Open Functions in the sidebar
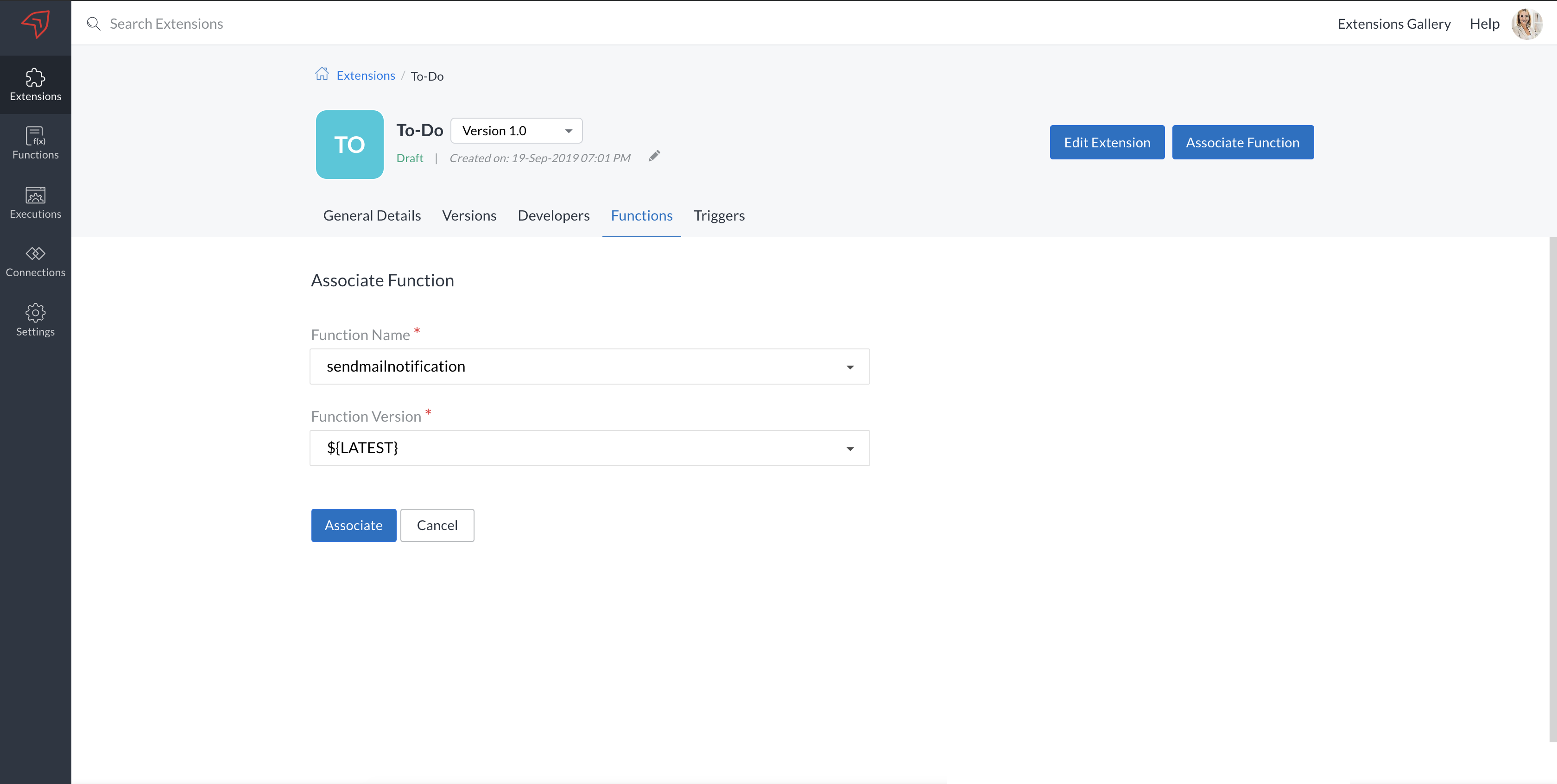The height and width of the screenshot is (784, 1557). click(35, 143)
